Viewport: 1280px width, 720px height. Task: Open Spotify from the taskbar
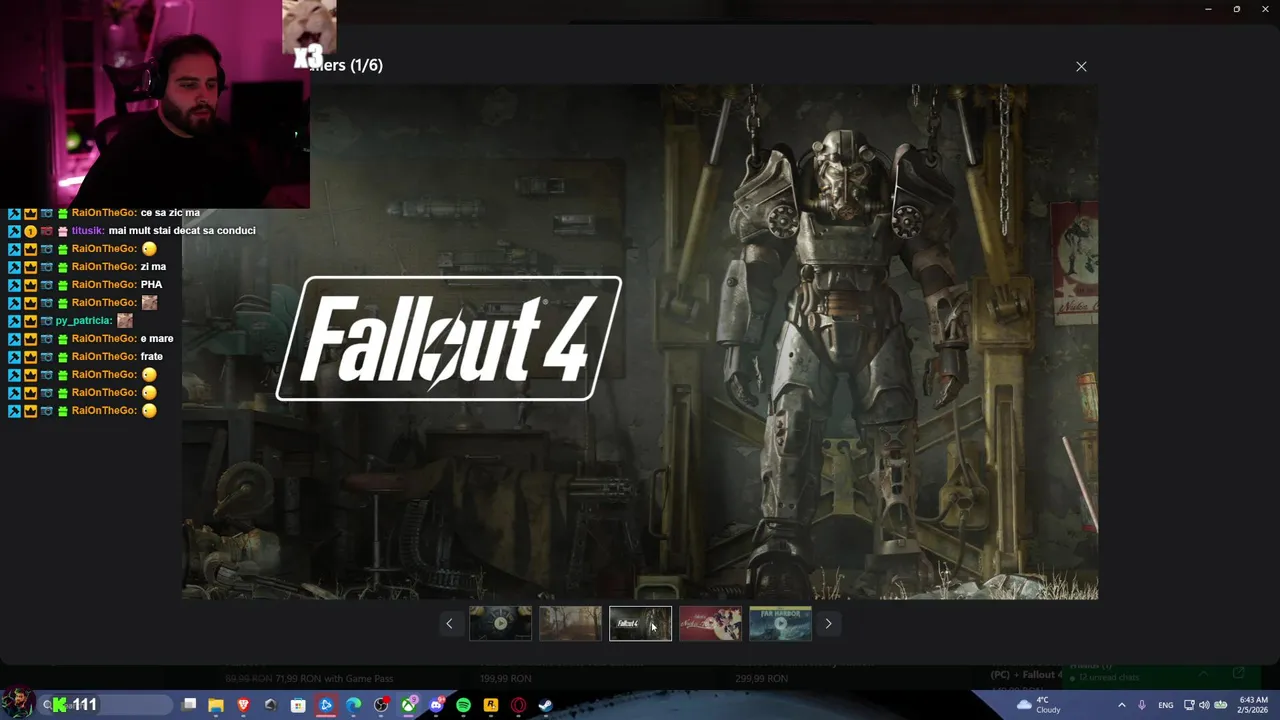click(x=463, y=705)
